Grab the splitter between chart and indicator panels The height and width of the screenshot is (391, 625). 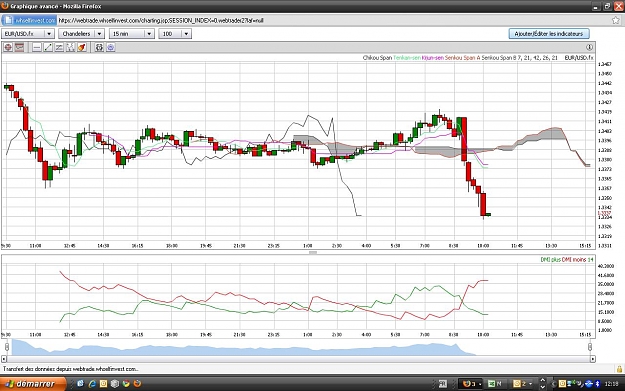click(x=313, y=252)
